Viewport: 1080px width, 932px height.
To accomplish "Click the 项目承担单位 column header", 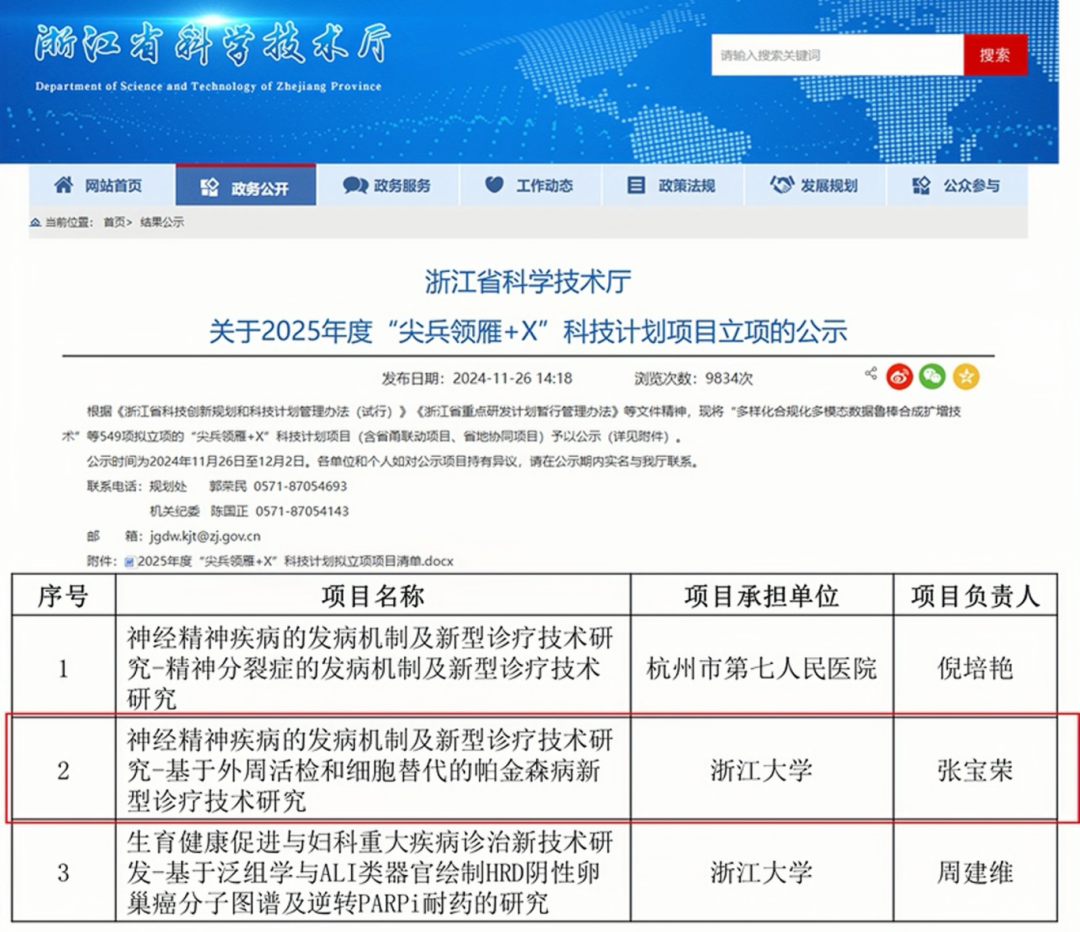I will pos(761,596).
